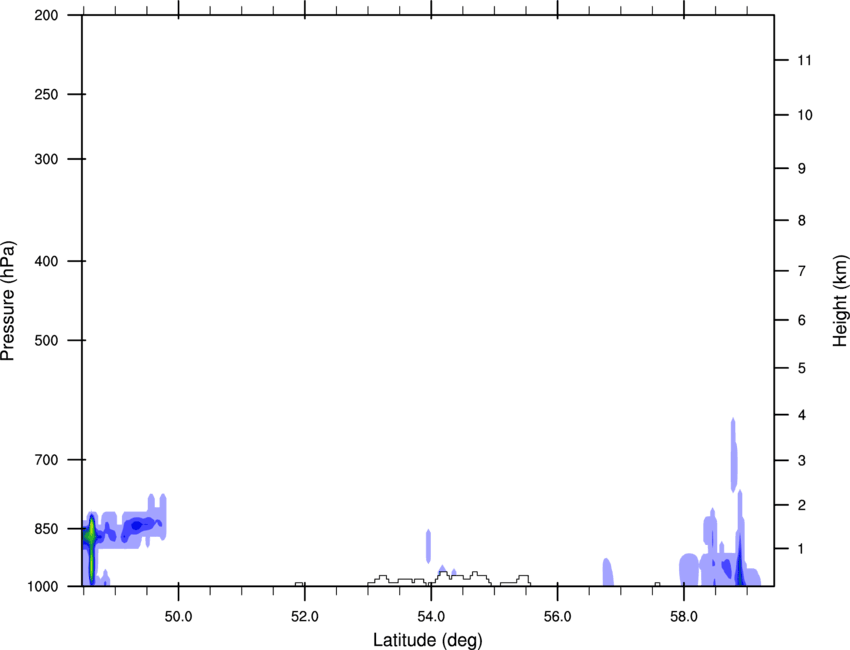Click the 9 km height label
The height and width of the screenshot is (650, 850).
802,169
